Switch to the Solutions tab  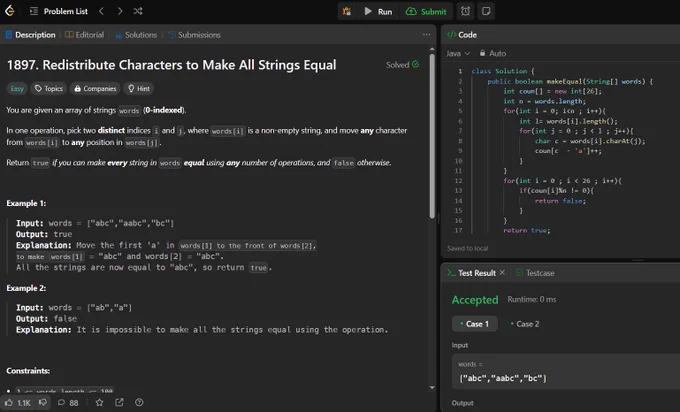point(136,35)
